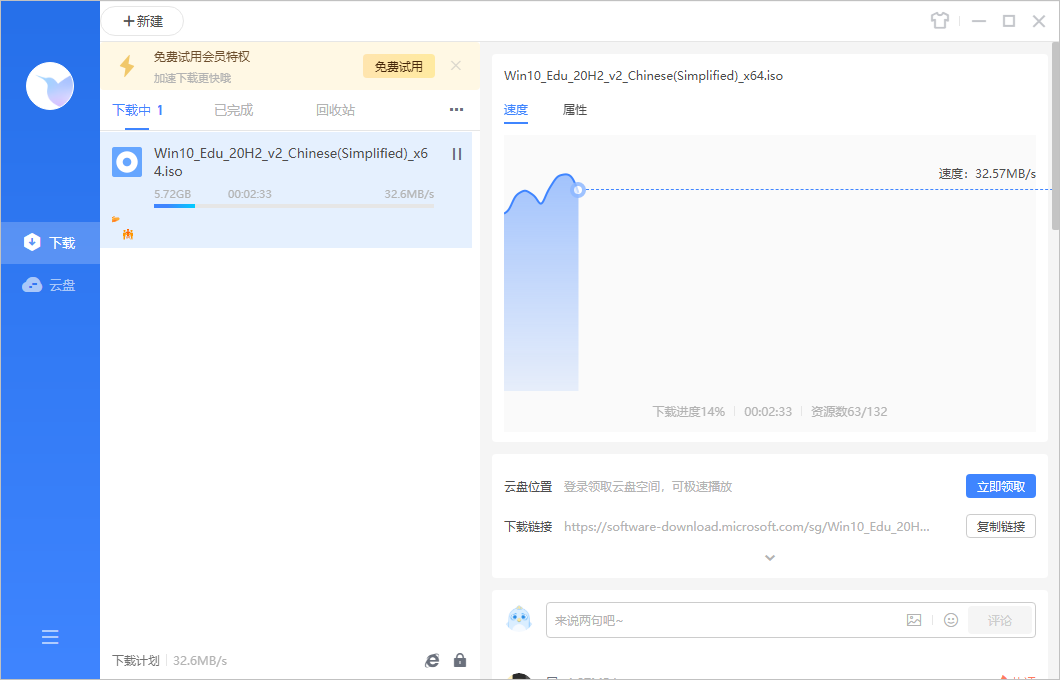Open the 云盘 cloud disk section
Image resolution: width=1060 pixels, height=680 pixels.
pos(50,285)
